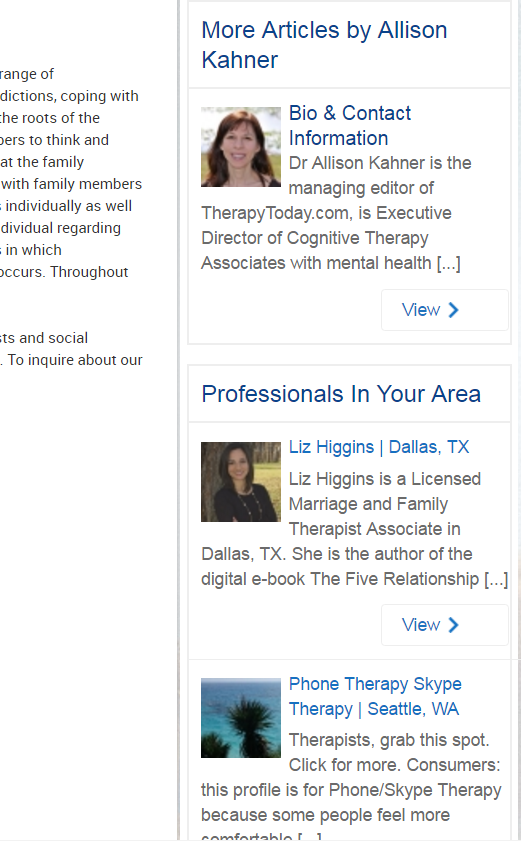
Task: Click the Seattle, WA location text
Action: 413,709
